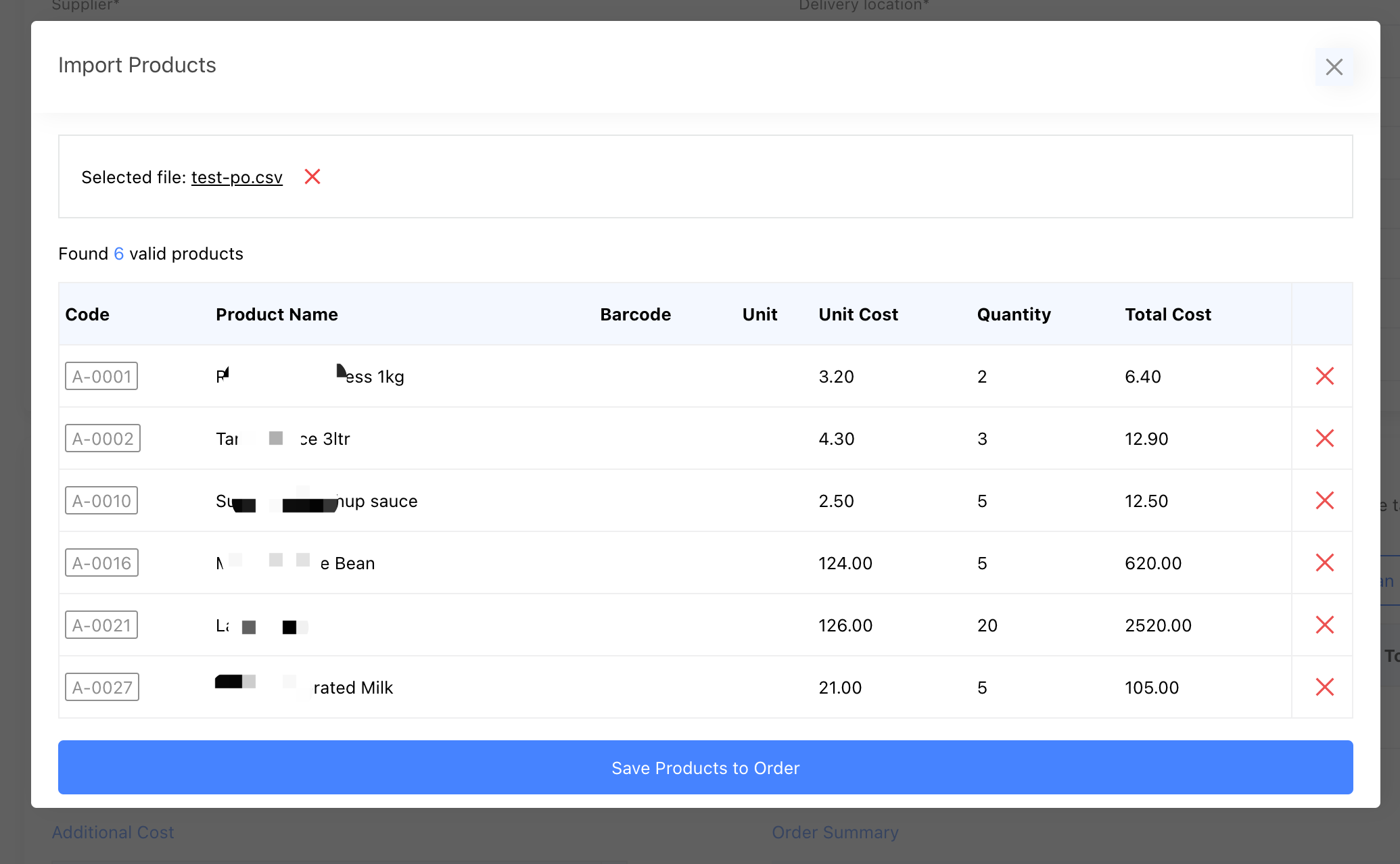Viewport: 1400px width, 864px height.
Task: Click the Quantity column header
Action: tap(1013, 314)
